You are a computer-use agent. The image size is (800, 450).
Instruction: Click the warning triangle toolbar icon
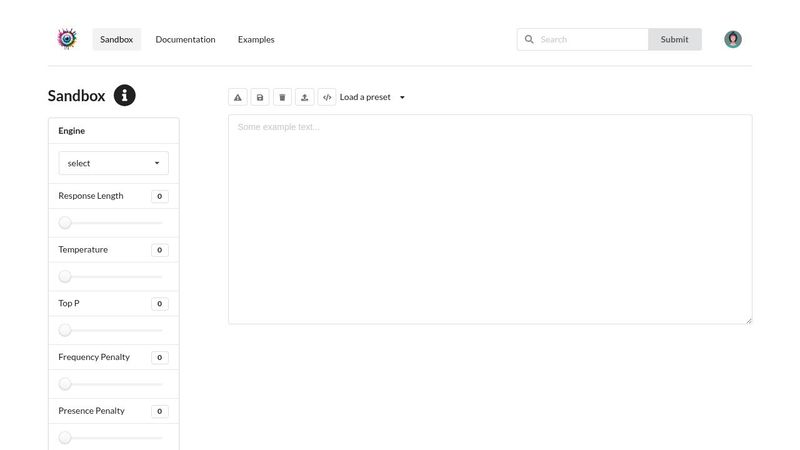coord(238,97)
